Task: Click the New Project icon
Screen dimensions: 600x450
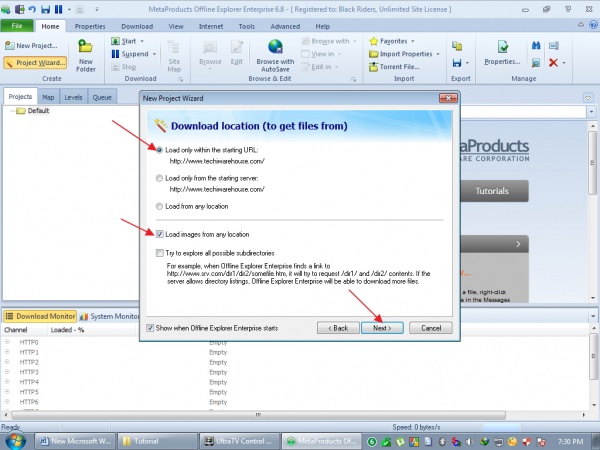Action: (10, 46)
